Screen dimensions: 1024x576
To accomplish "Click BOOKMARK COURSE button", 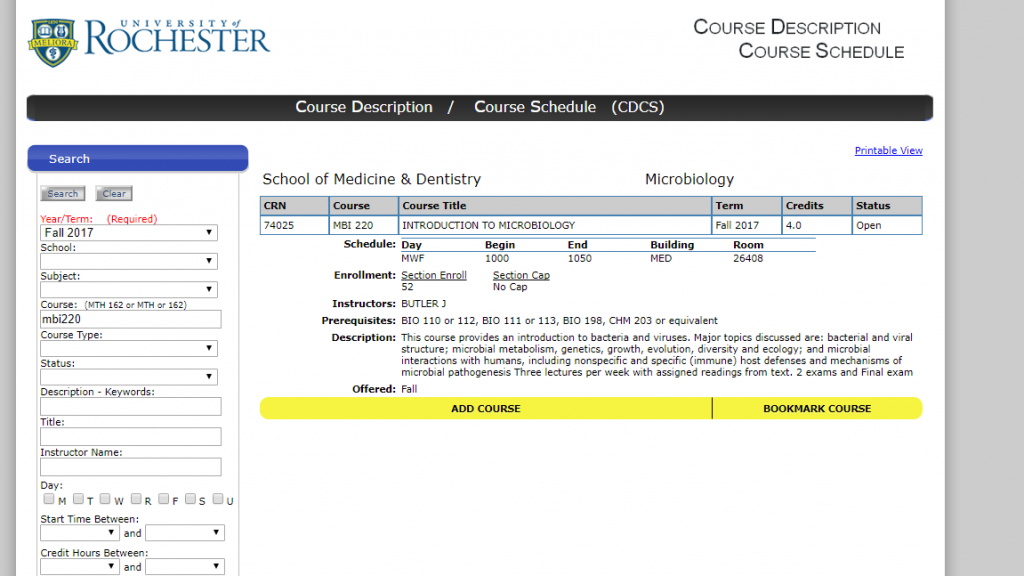I will pos(817,409).
